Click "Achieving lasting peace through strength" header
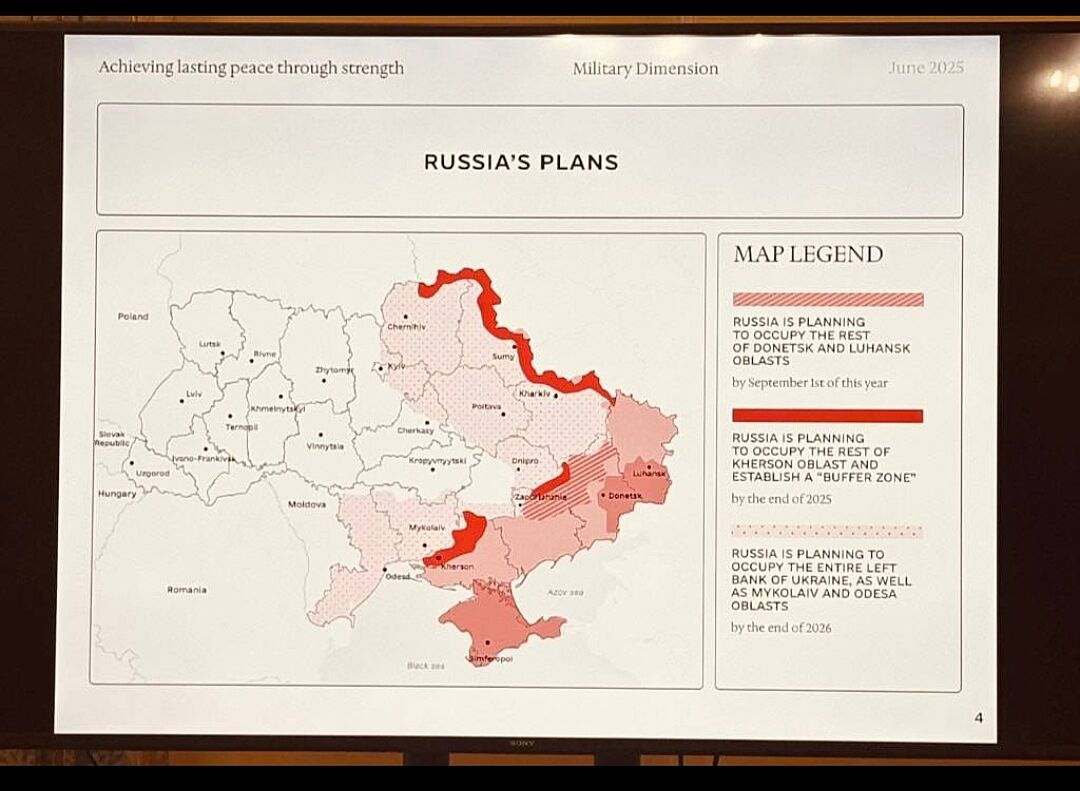 click(251, 68)
